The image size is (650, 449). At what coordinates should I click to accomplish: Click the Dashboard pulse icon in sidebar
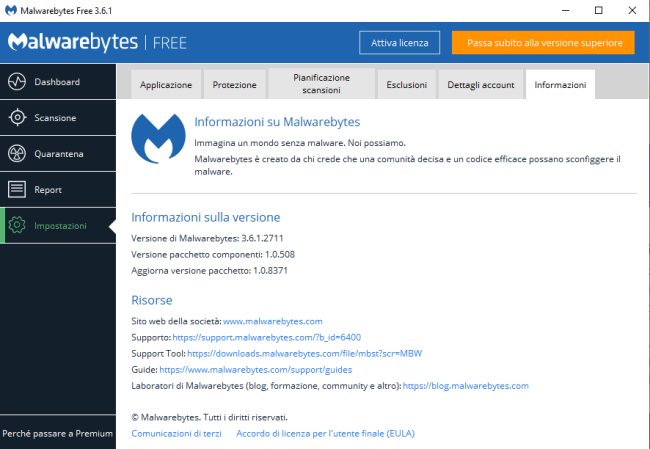click(17, 82)
